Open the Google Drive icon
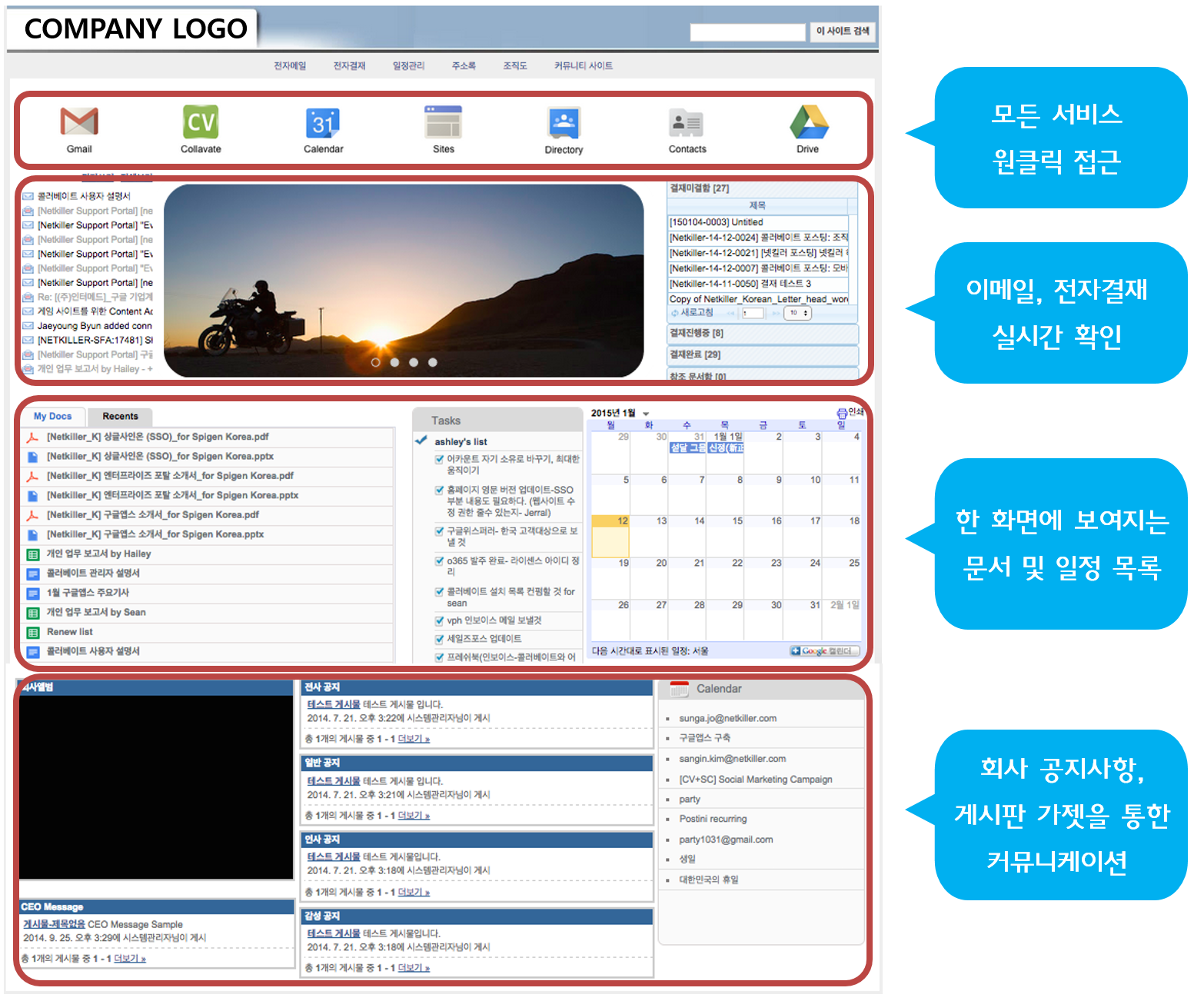This screenshot has width=1204, height=1001. pyautogui.click(x=808, y=121)
